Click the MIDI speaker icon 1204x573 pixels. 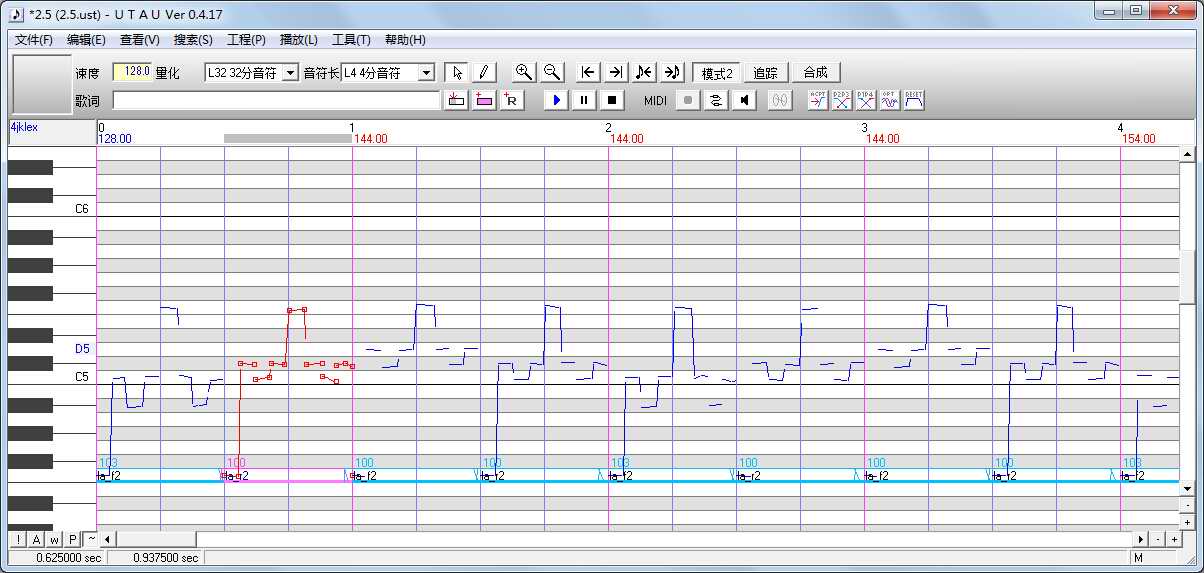click(x=743, y=100)
